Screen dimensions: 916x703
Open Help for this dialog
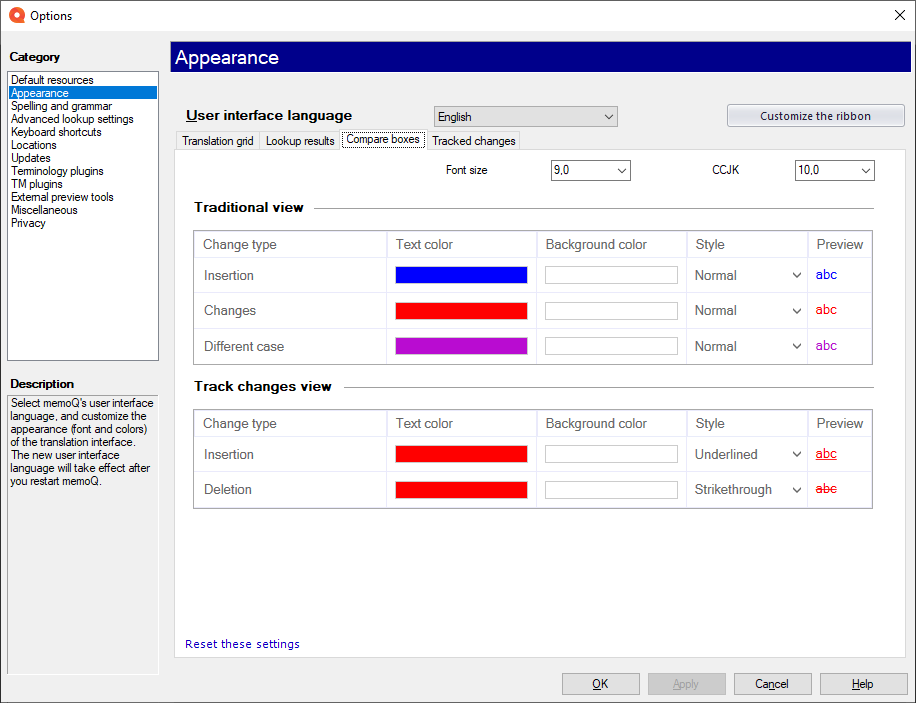[863, 684]
